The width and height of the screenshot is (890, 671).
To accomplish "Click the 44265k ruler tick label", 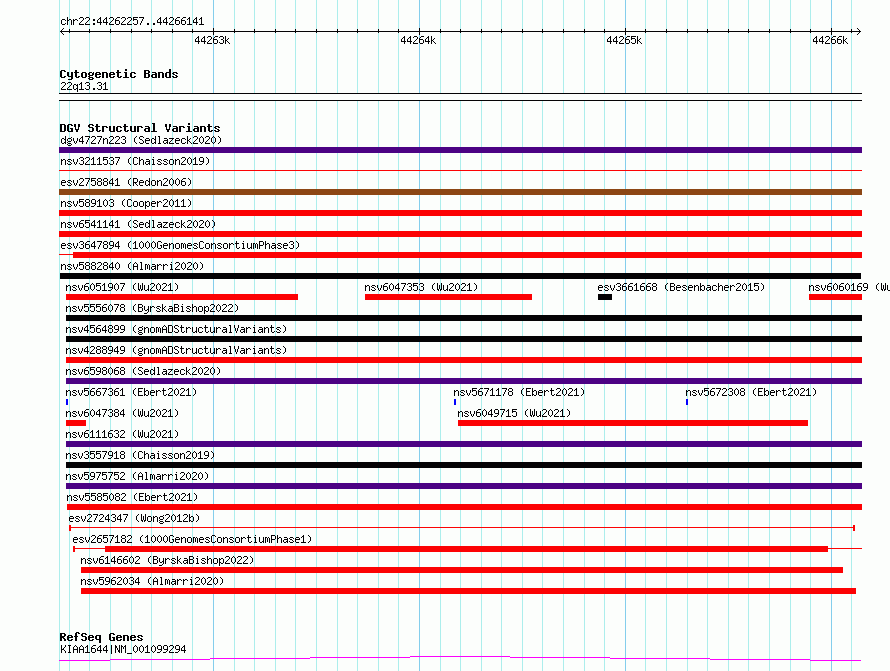I will (x=624, y=40).
